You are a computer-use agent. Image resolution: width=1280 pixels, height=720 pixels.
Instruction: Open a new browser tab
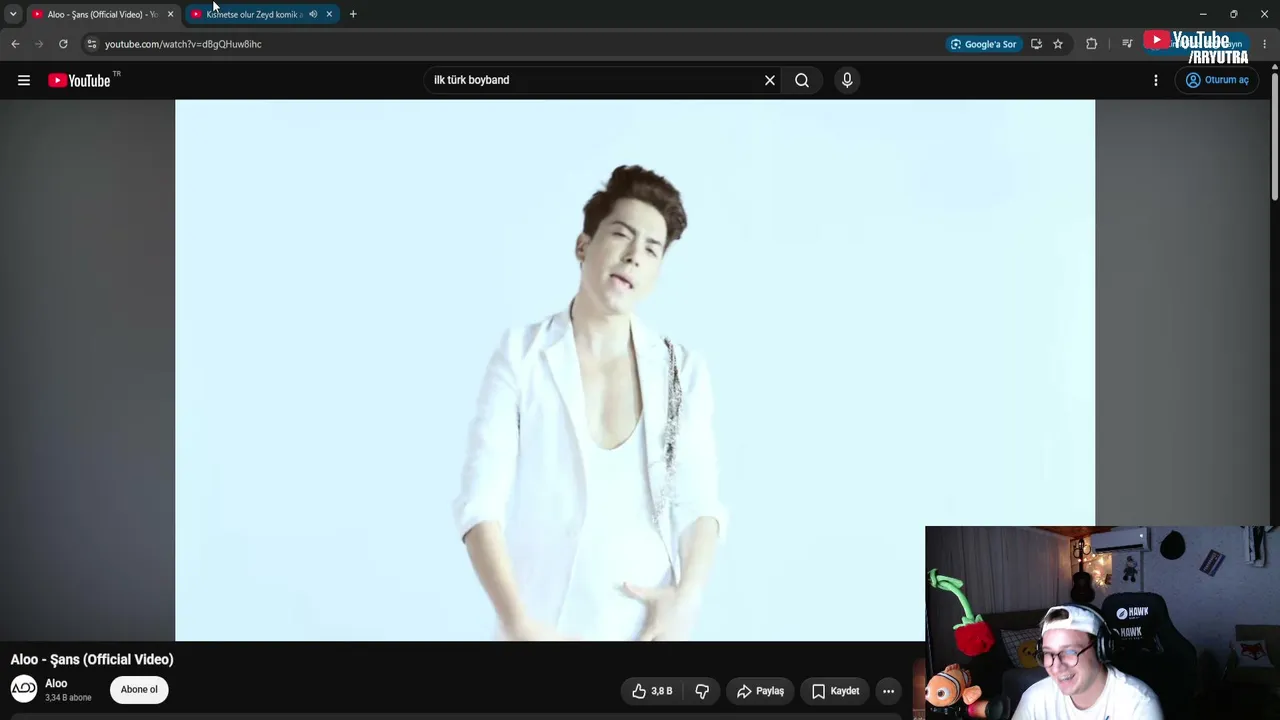(353, 14)
